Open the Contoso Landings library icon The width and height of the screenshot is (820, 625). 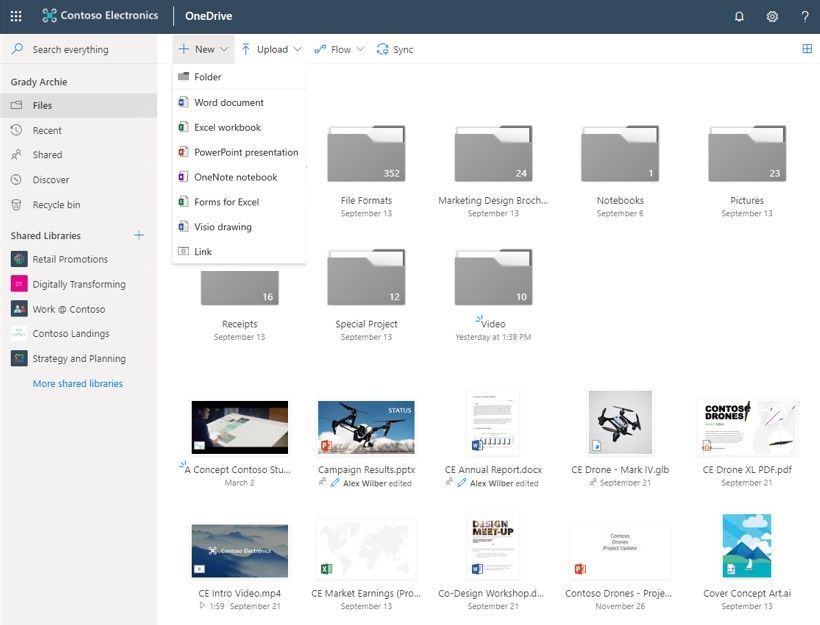click(x=19, y=333)
